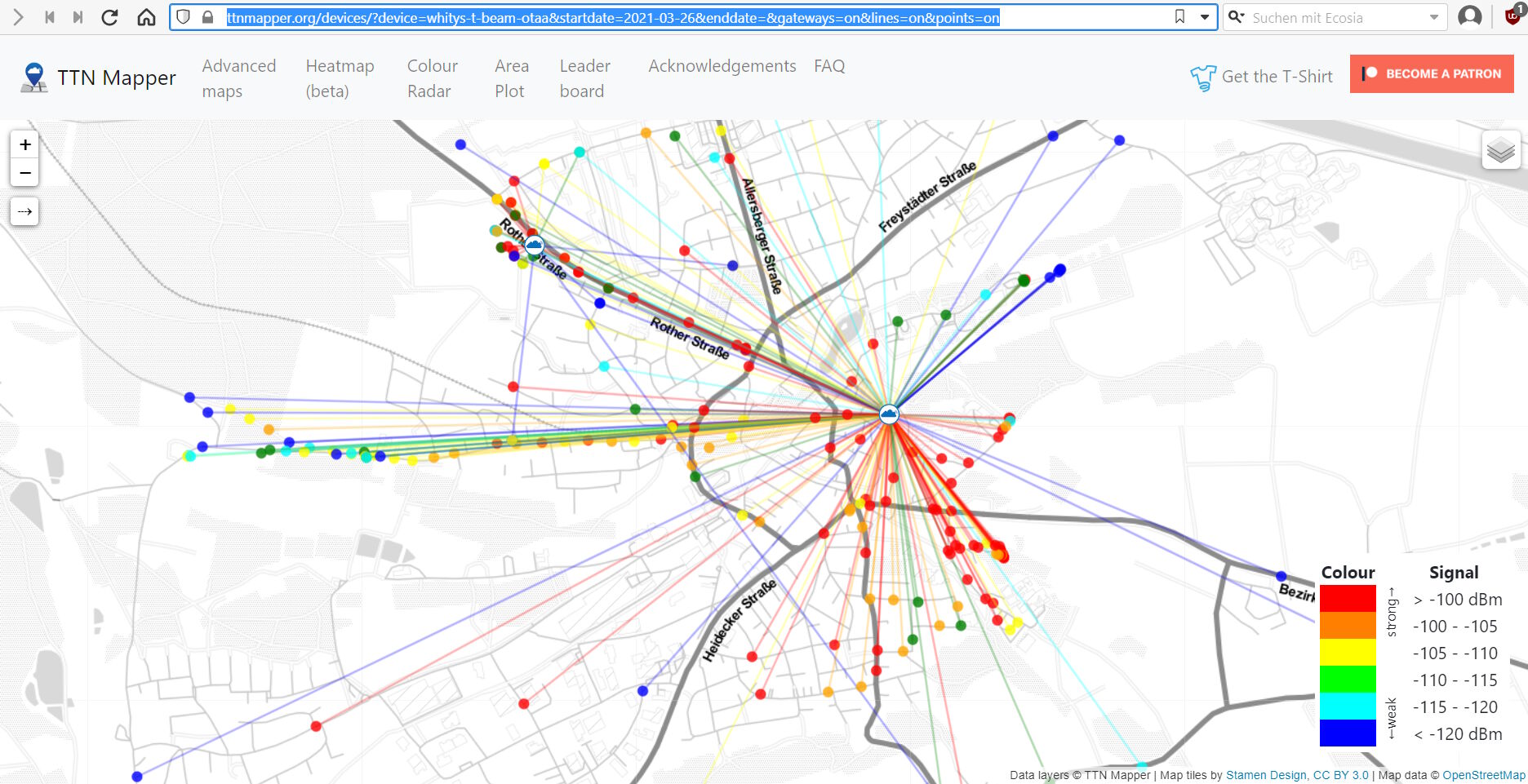Click the '-100 - -105' legend label
Viewport: 1528px width, 784px height.
[1455, 627]
